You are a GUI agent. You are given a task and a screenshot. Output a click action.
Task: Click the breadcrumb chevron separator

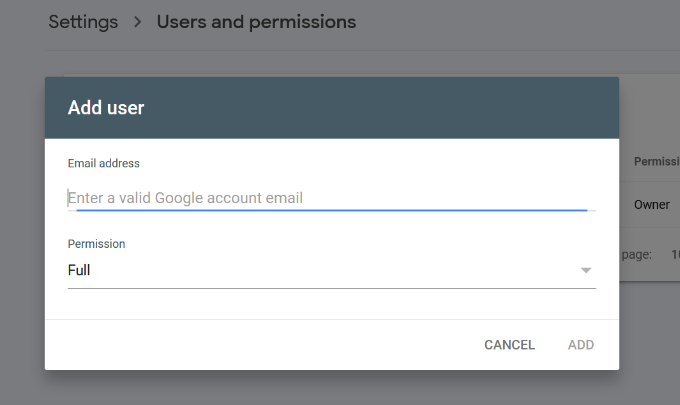click(137, 22)
